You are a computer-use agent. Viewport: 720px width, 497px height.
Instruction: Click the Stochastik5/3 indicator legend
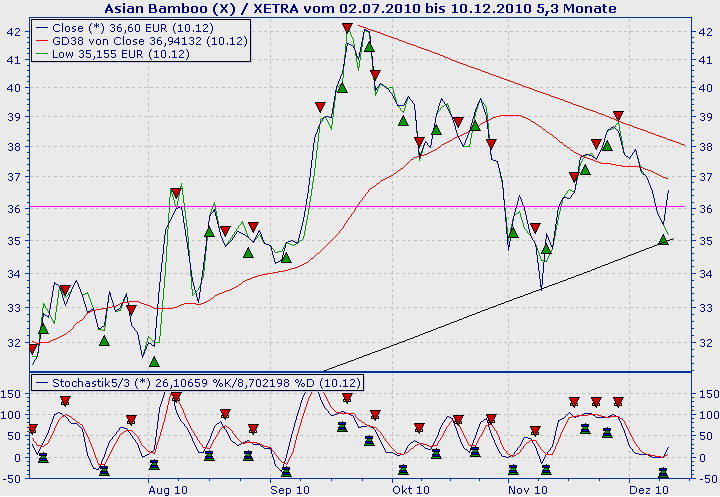[197, 383]
